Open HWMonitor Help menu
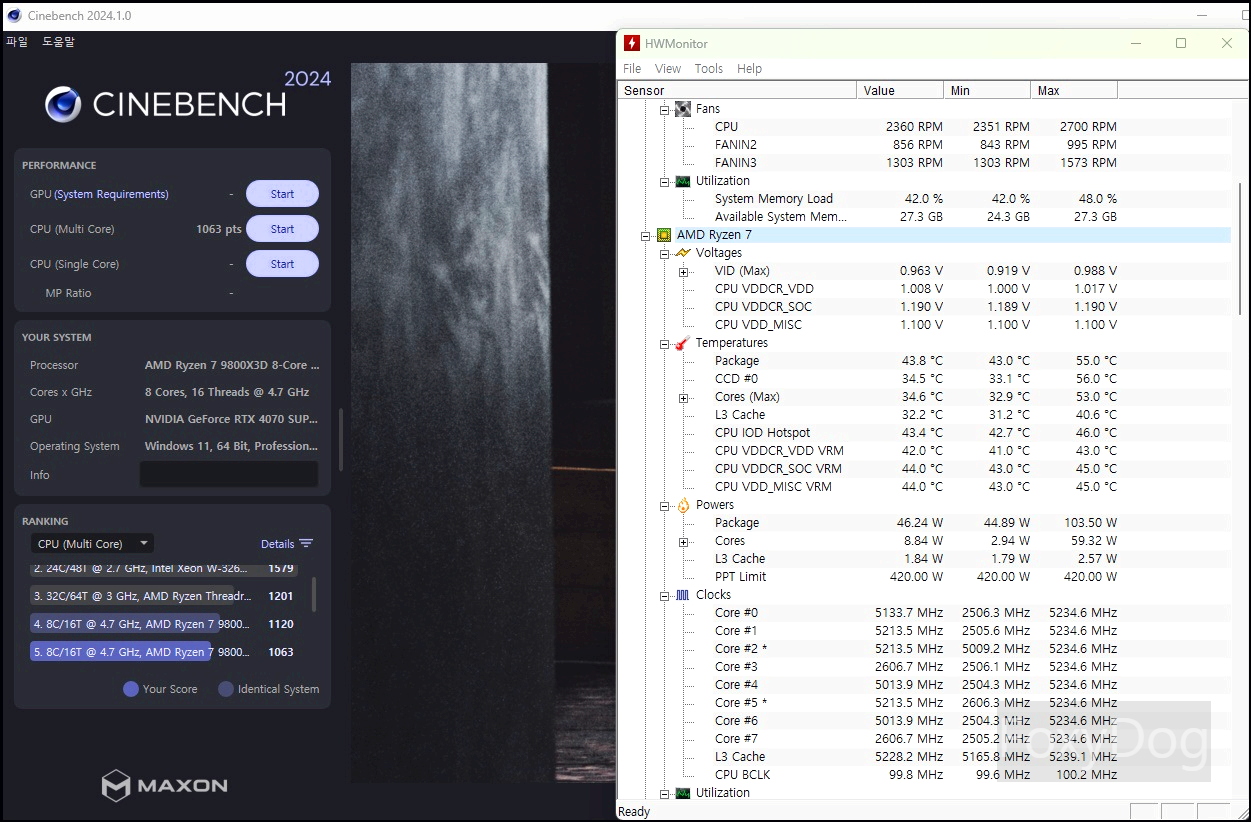Screen dimensions: 1251x822 tap(749, 69)
